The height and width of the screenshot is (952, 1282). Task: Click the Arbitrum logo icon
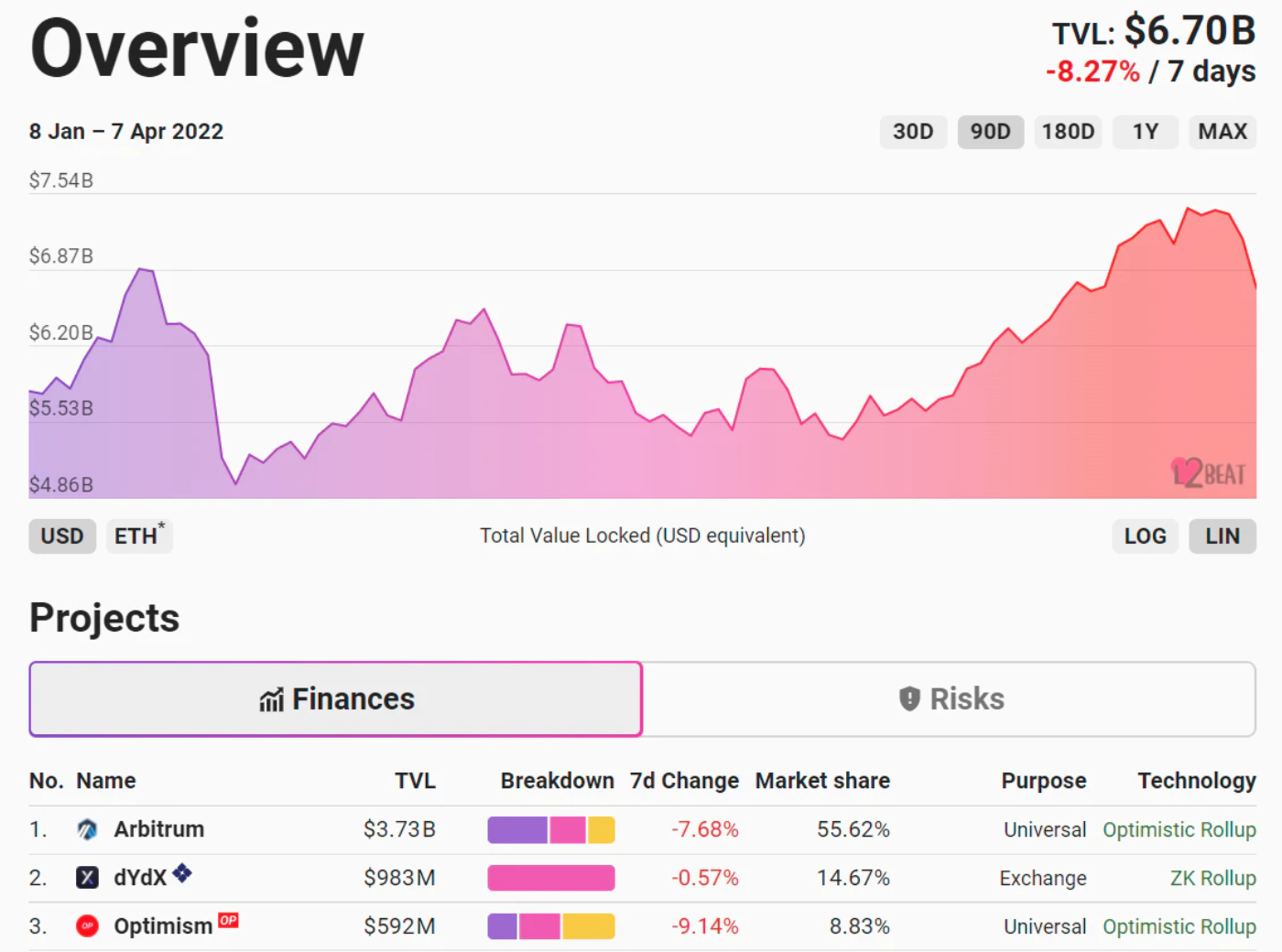coord(87,829)
